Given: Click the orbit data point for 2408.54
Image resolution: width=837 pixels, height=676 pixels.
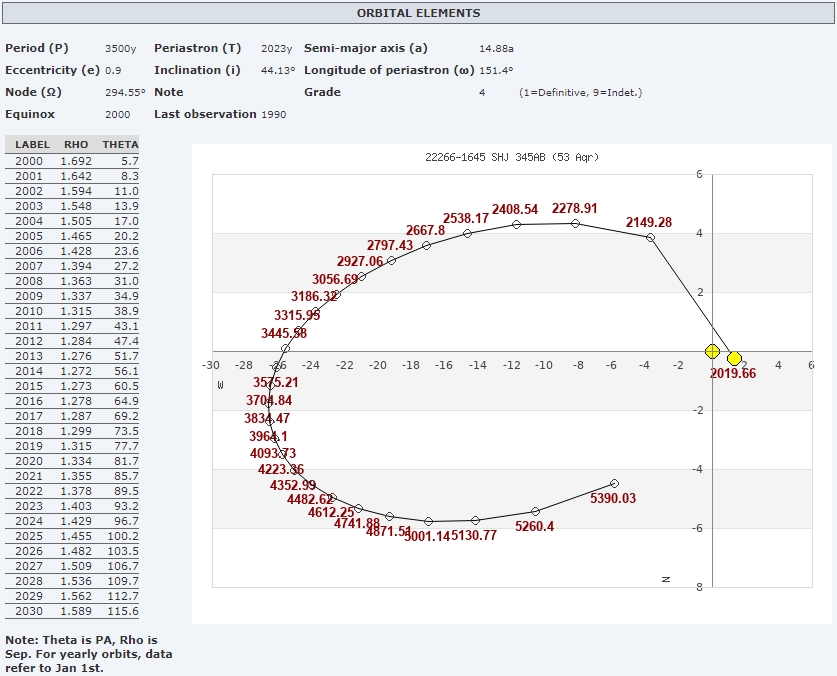Looking at the screenshot, I should click(x=516, y=224).
